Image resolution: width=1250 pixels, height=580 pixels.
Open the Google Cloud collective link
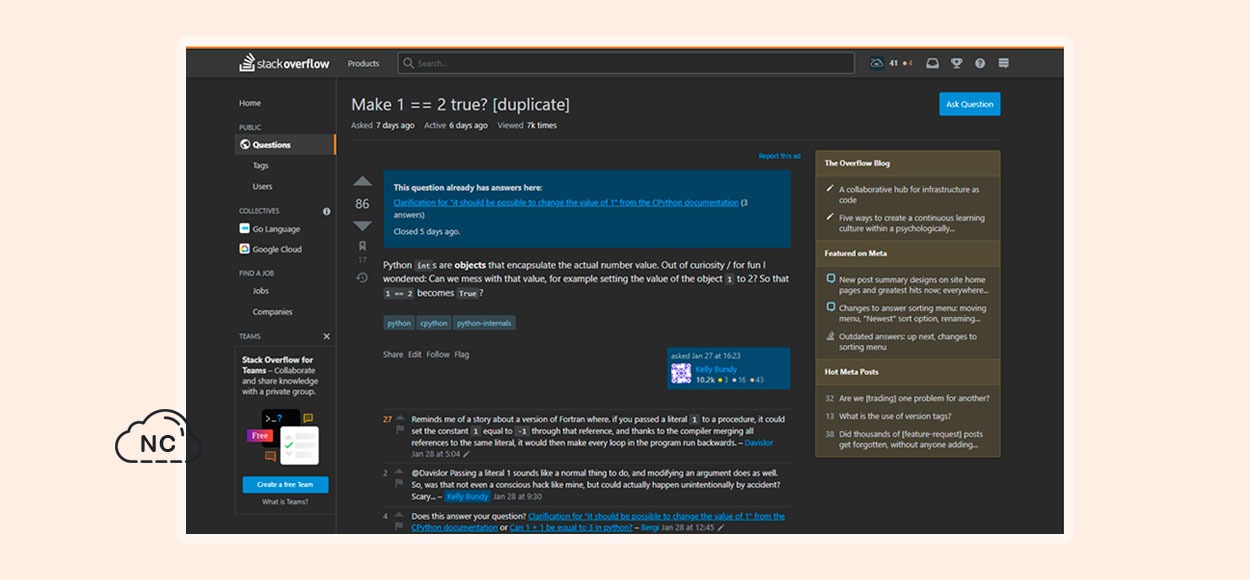[277, 249]
